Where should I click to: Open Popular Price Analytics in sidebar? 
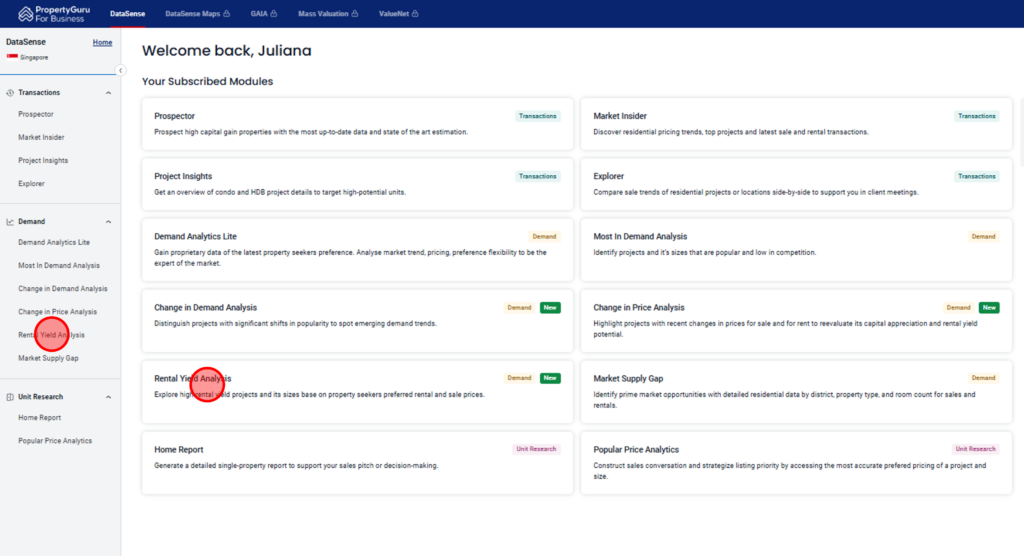(55, 441)
